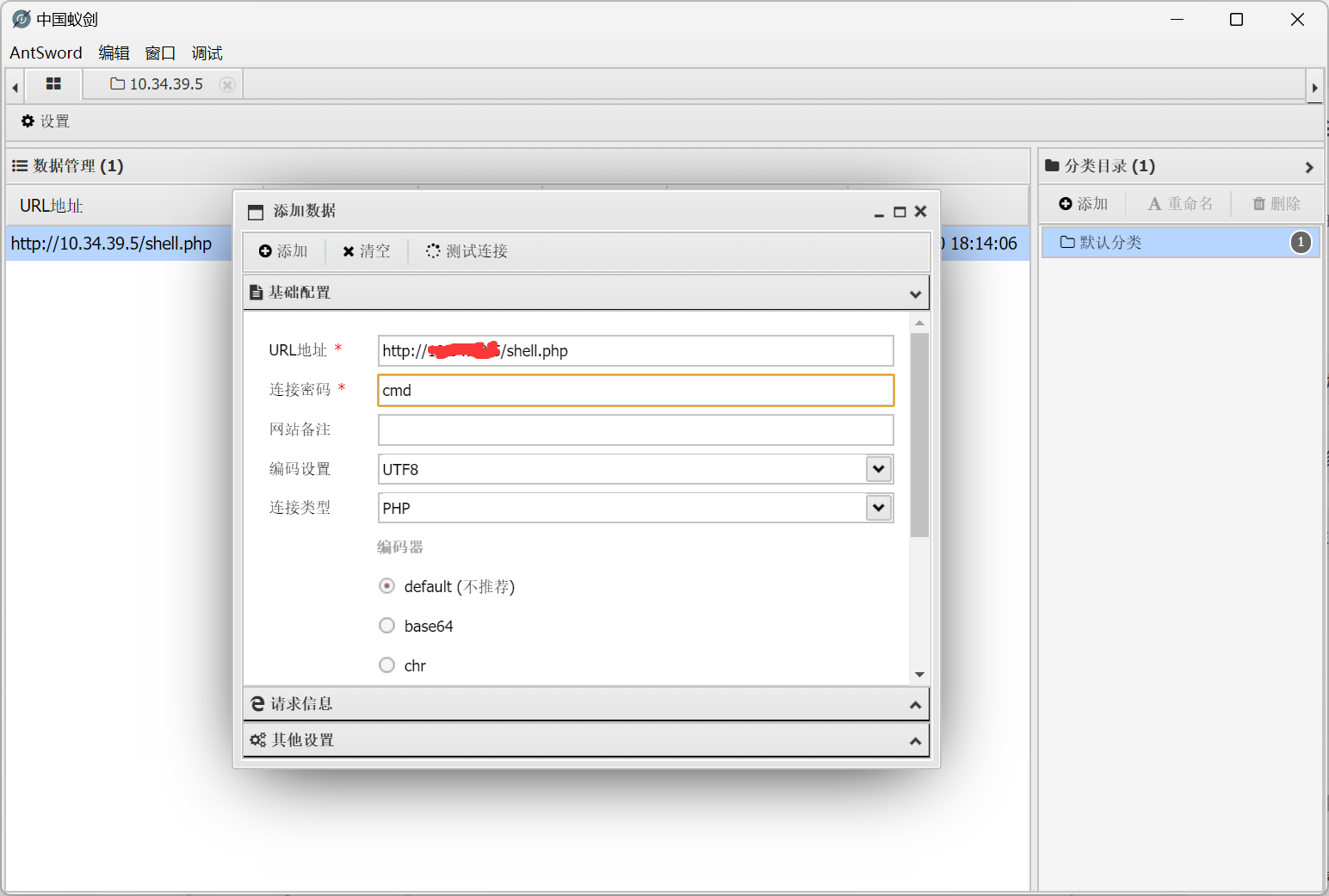
Task: Click the 18:14:06 timestamp cell
Action: point(984,244)
